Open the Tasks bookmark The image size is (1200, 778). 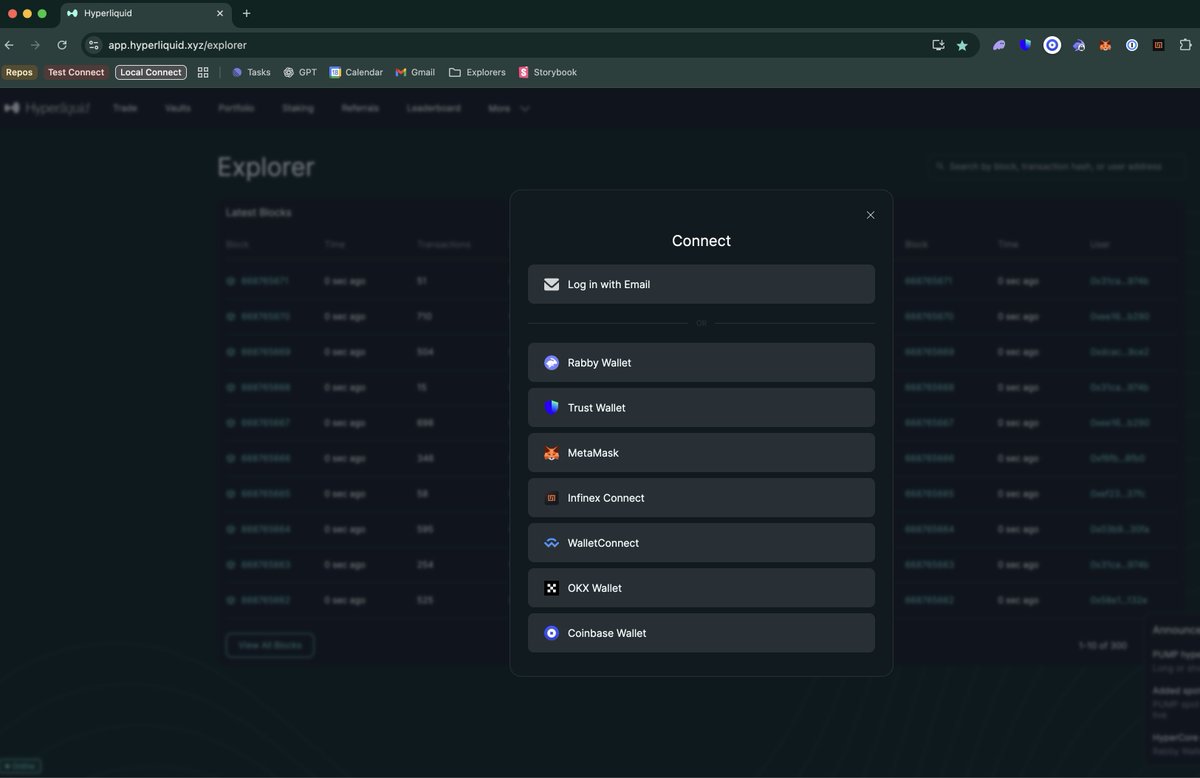point(251,72)
